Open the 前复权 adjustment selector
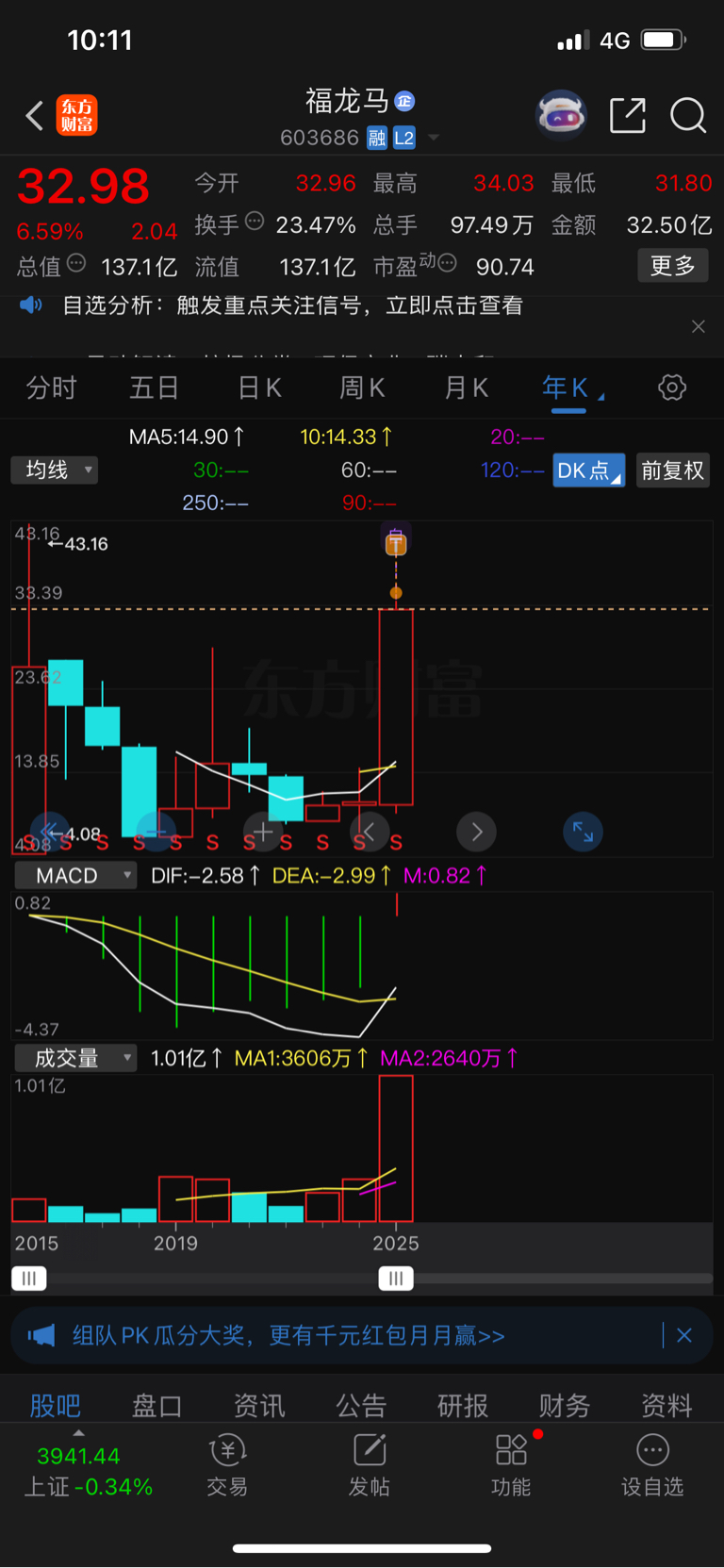This screenshot has height=1568, width=724. tap(673, 470)
